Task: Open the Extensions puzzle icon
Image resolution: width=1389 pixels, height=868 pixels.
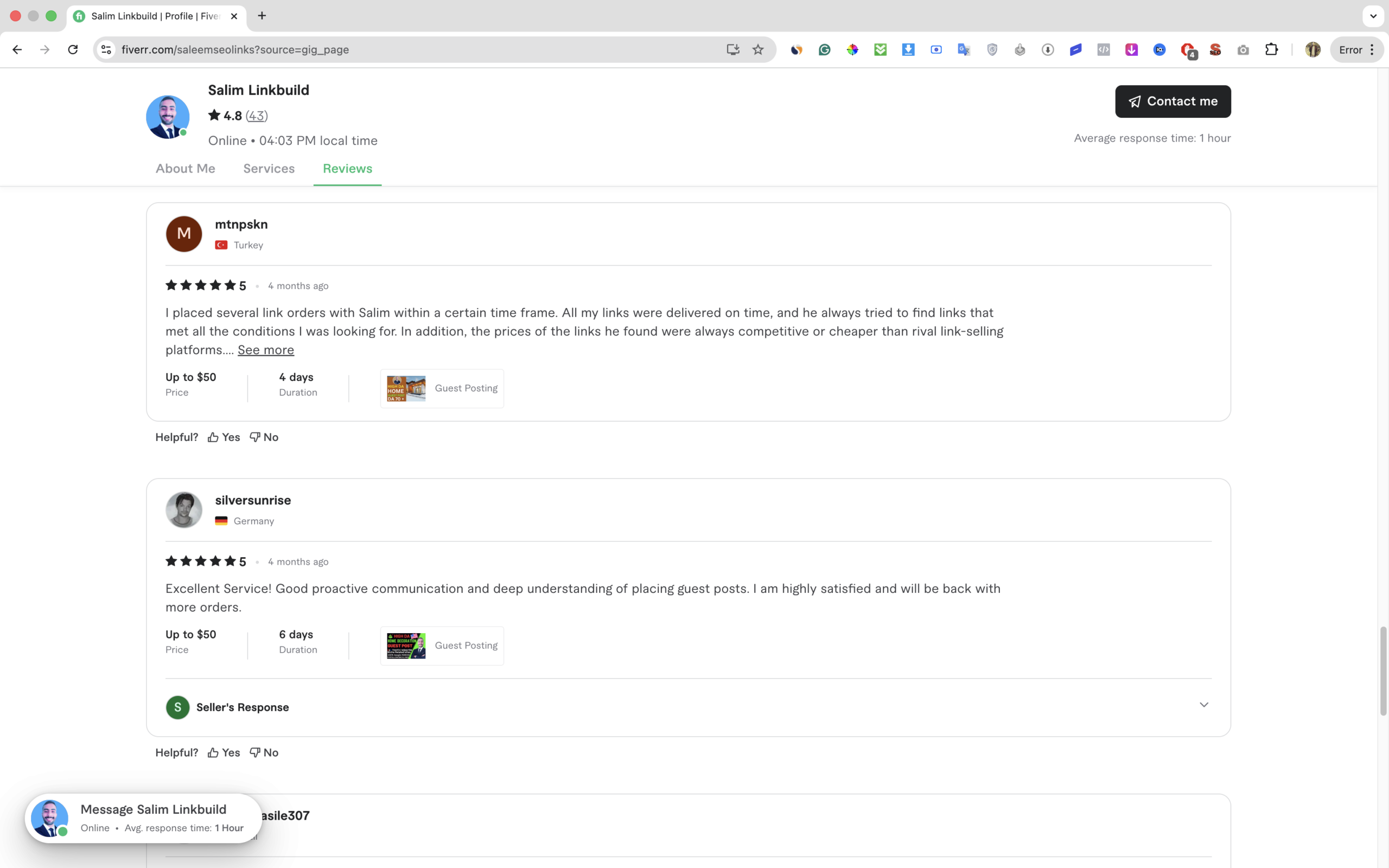Action: pyautogui.click(x=1271, y=49)
